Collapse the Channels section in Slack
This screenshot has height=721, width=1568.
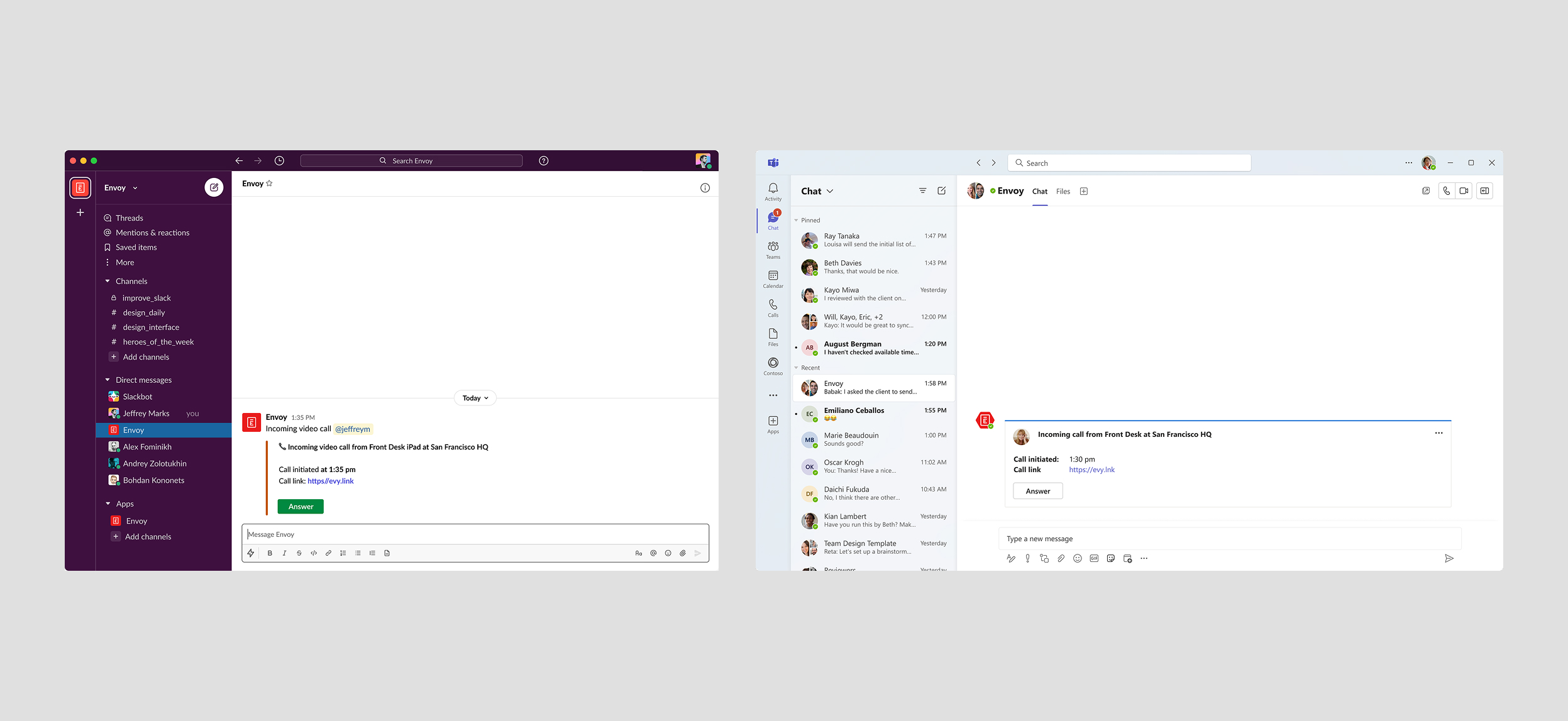click(x=108, y=281)
